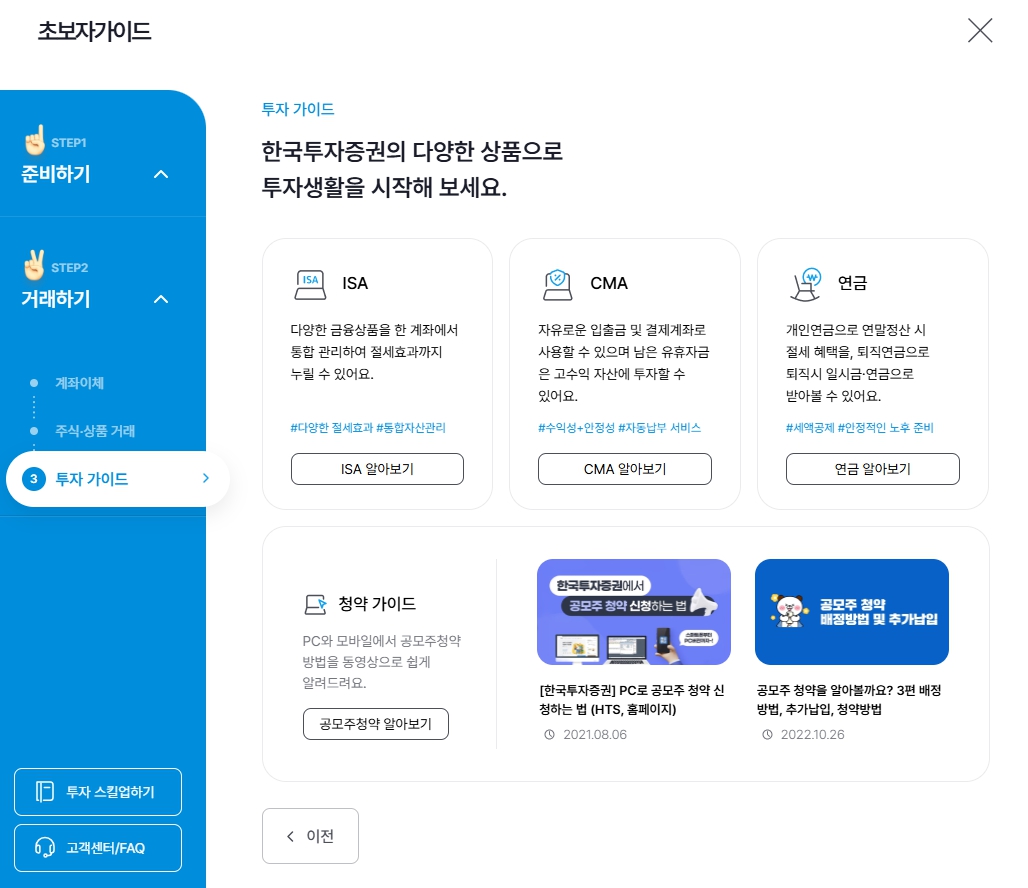Click the 2021.08.06 date text
Image resolution: width=1028 pixels, height=888 pixels.
tap(595, 735)
